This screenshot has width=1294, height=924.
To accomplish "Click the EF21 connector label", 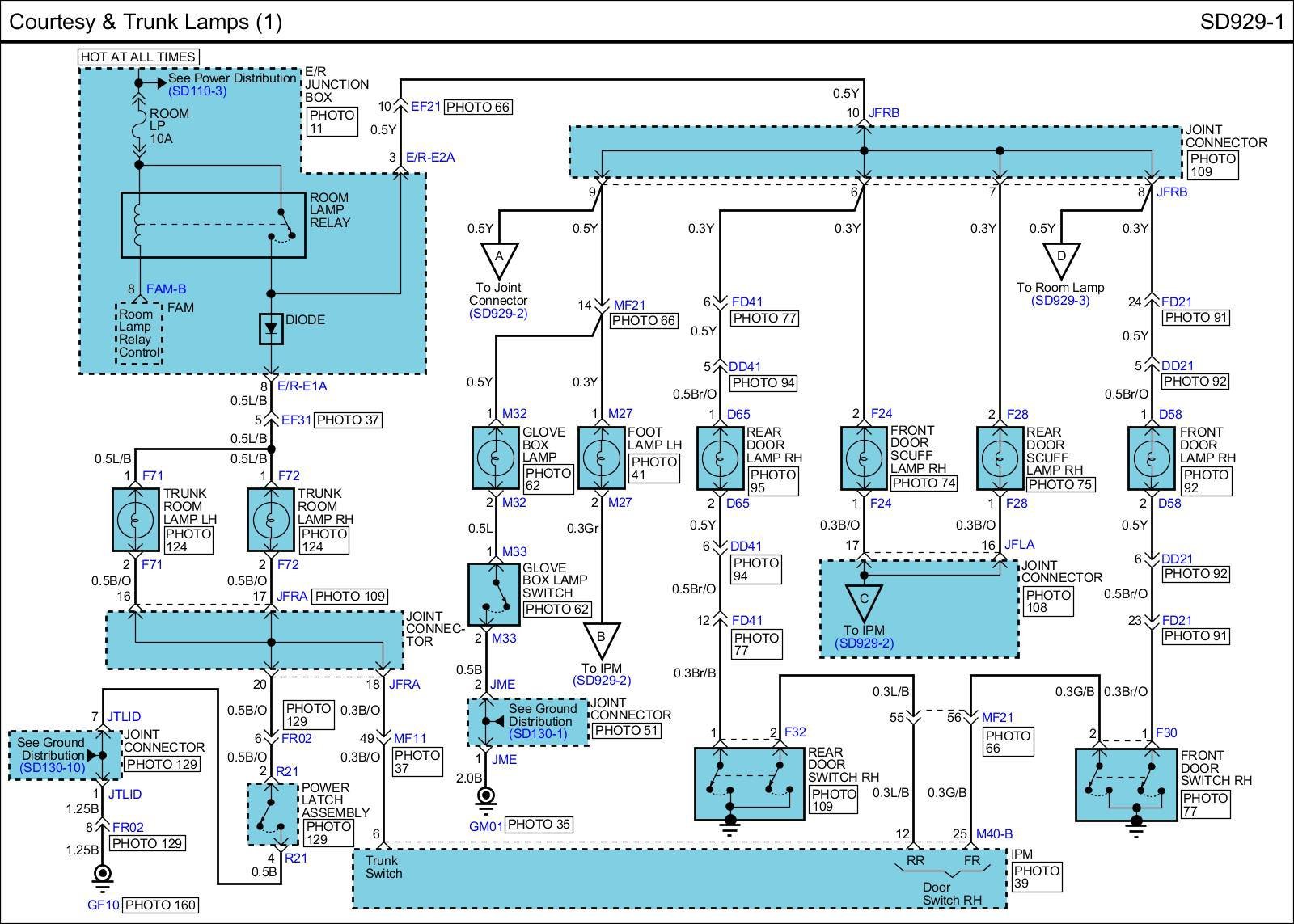I will [425, 106].
